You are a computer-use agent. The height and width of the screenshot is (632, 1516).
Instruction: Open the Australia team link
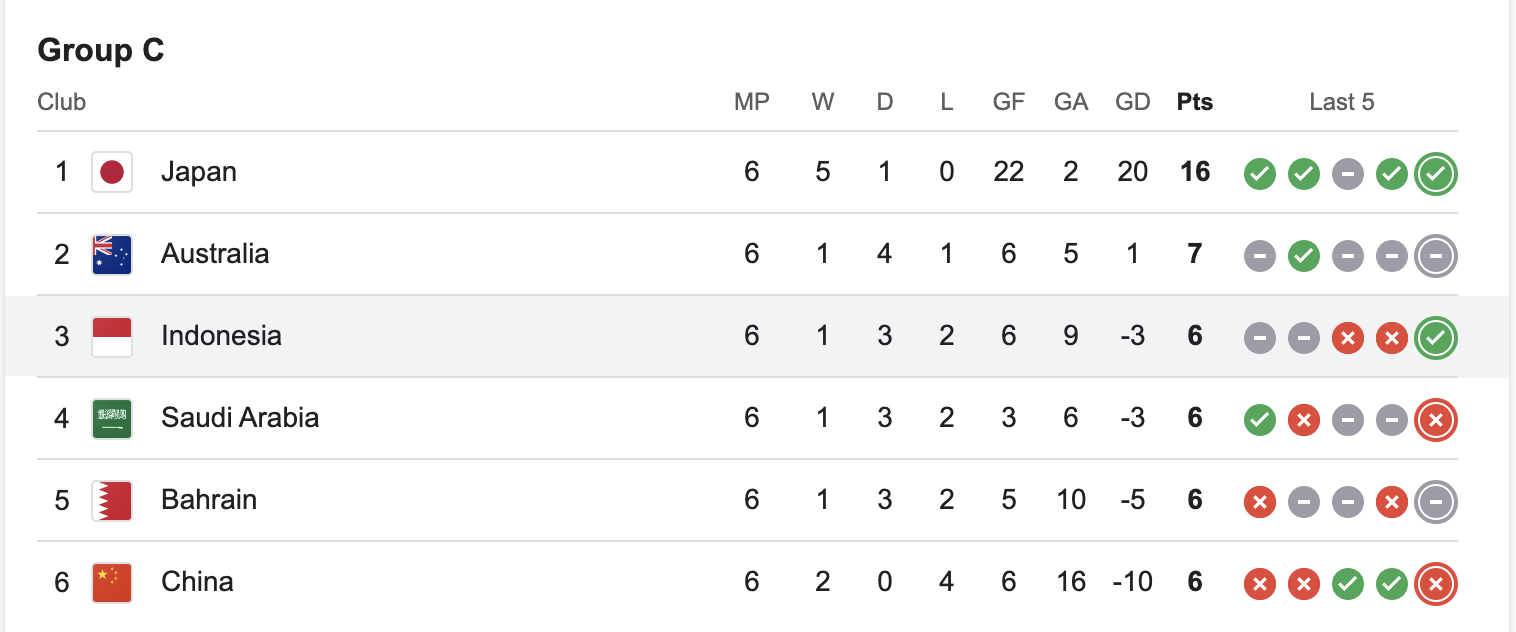pyautogui.click(x=215, y=254)
